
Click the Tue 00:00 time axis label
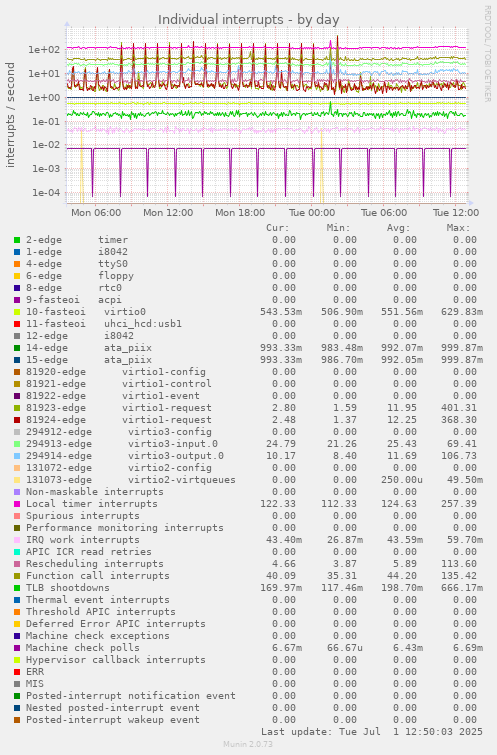[312, 213]
